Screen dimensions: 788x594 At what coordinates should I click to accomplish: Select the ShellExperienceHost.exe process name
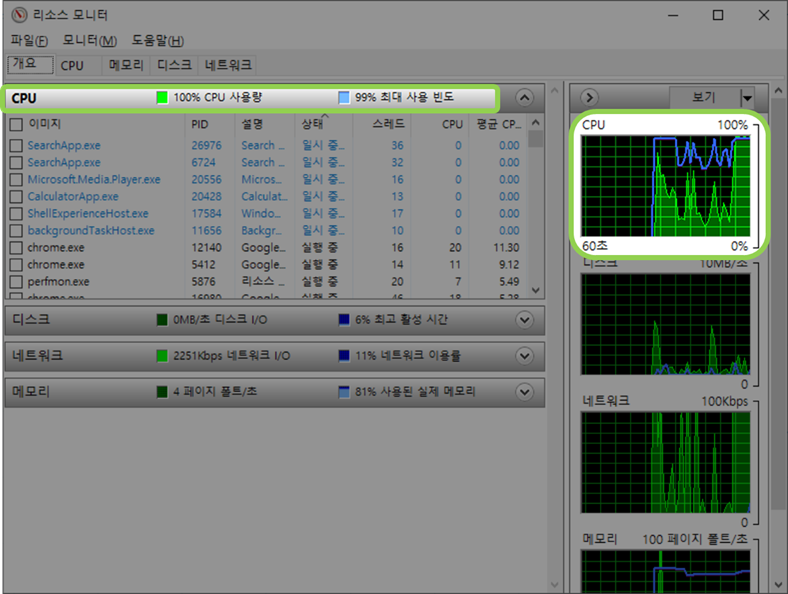click(x=88, y=214)
